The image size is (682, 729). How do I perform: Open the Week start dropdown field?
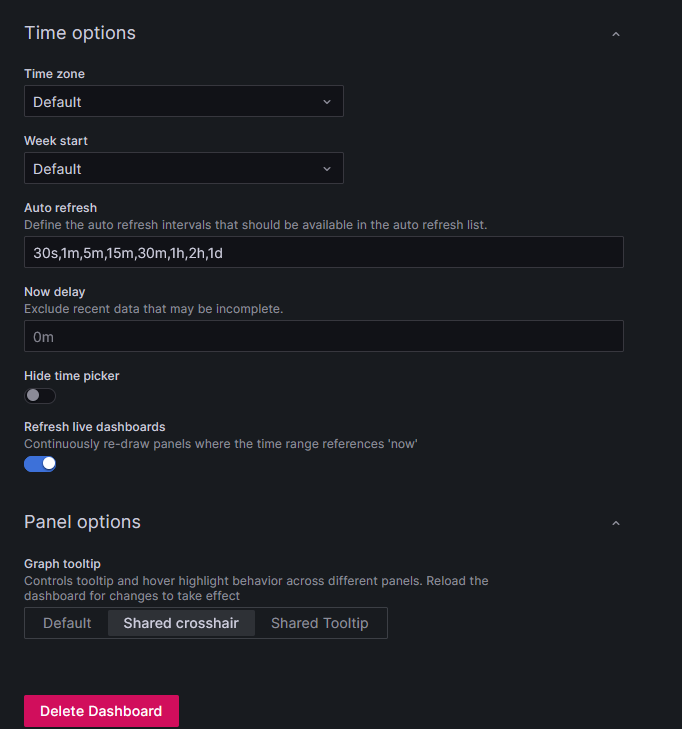170,169
